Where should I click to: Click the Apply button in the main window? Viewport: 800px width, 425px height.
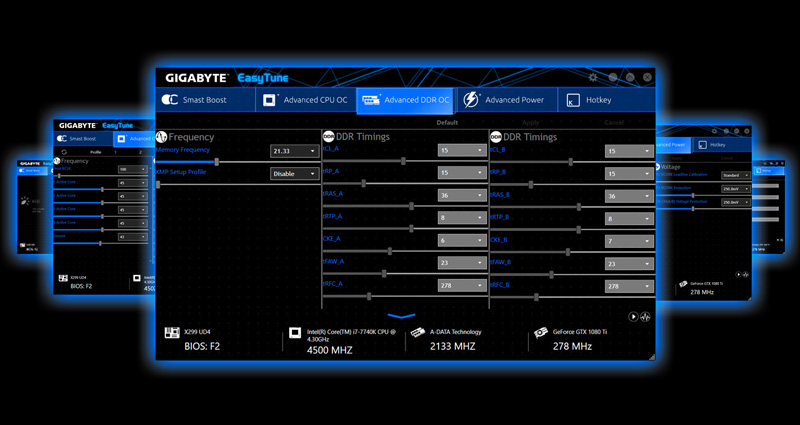click(x=531, y=122)
